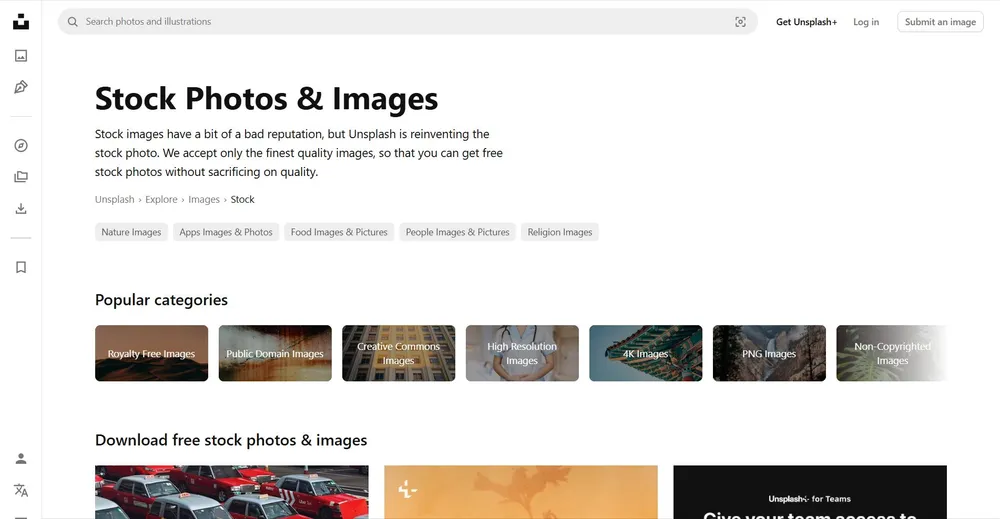Open the red taxis photo
This screenshot has height=519, width=1000.
232,492
